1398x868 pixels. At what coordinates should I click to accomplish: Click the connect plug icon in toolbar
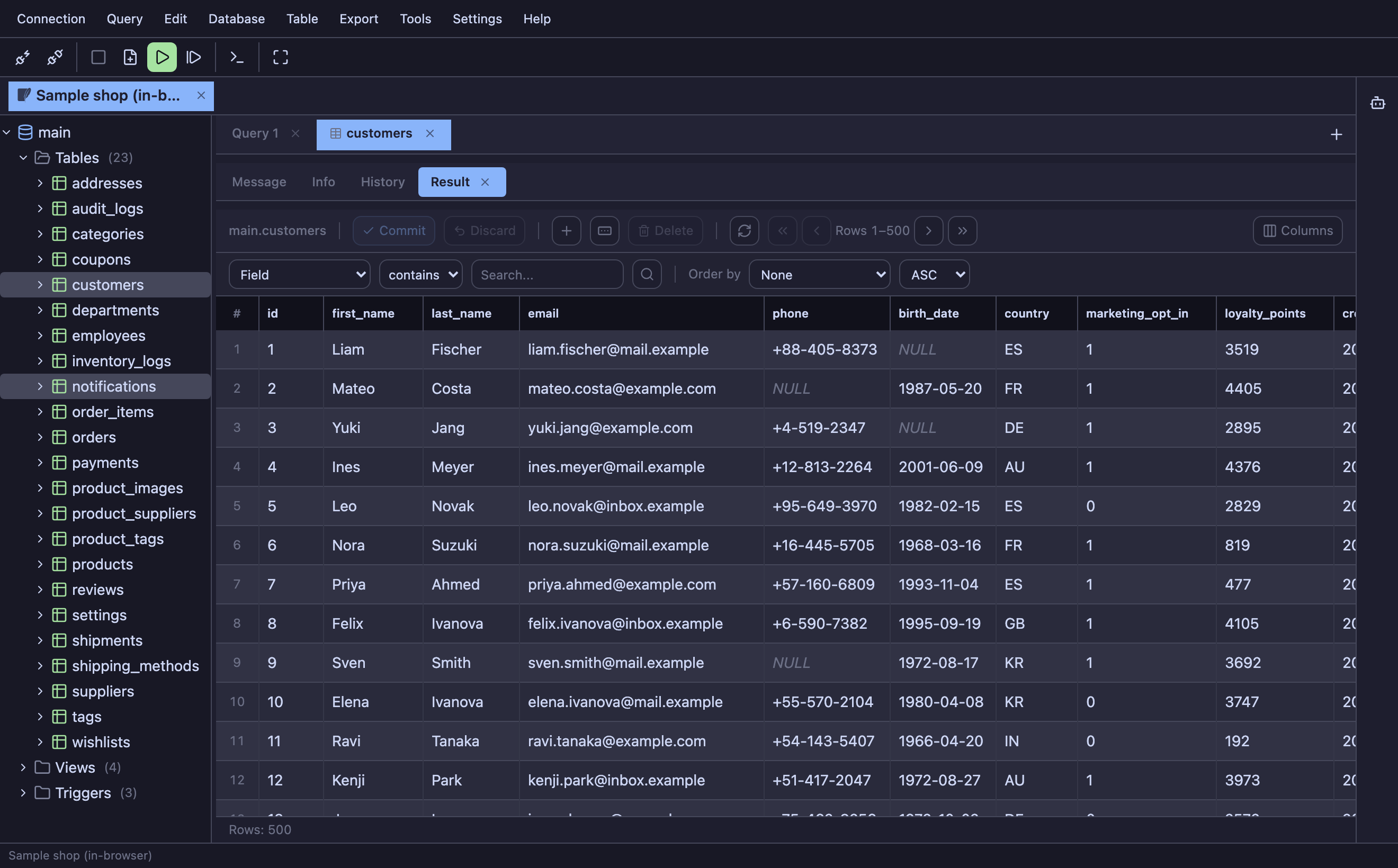[x=23, y=57]
